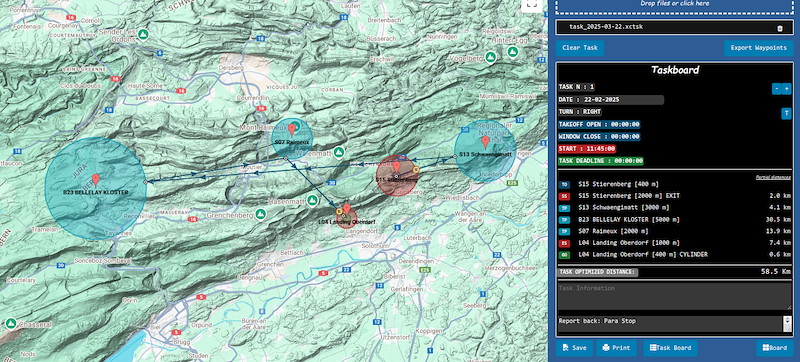The image size is (800, 362).
Task: Click route point on Schwaengimatt cylinder edge
Action: click(x=455, y=156)
